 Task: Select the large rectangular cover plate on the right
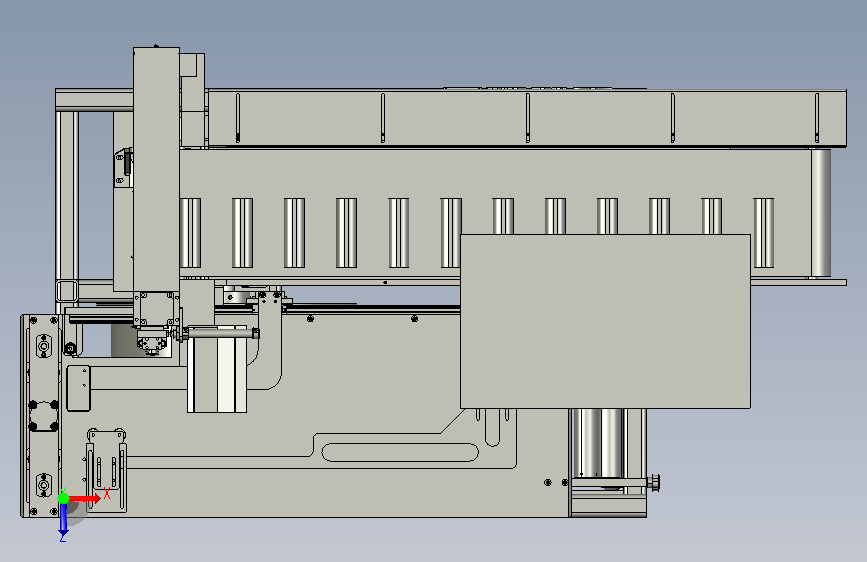pos(605,321)
